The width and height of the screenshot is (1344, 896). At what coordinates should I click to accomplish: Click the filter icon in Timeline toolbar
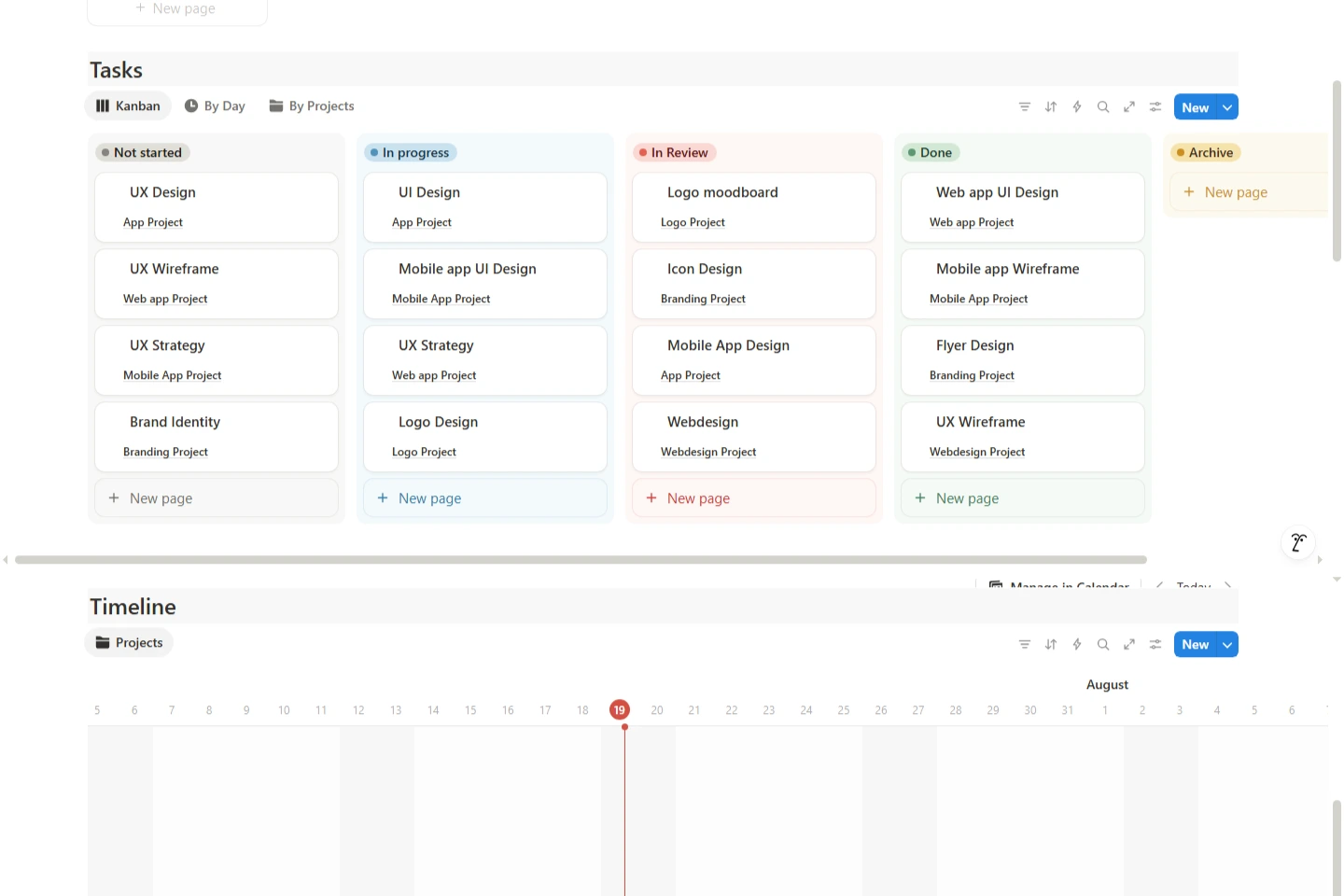1024,645
